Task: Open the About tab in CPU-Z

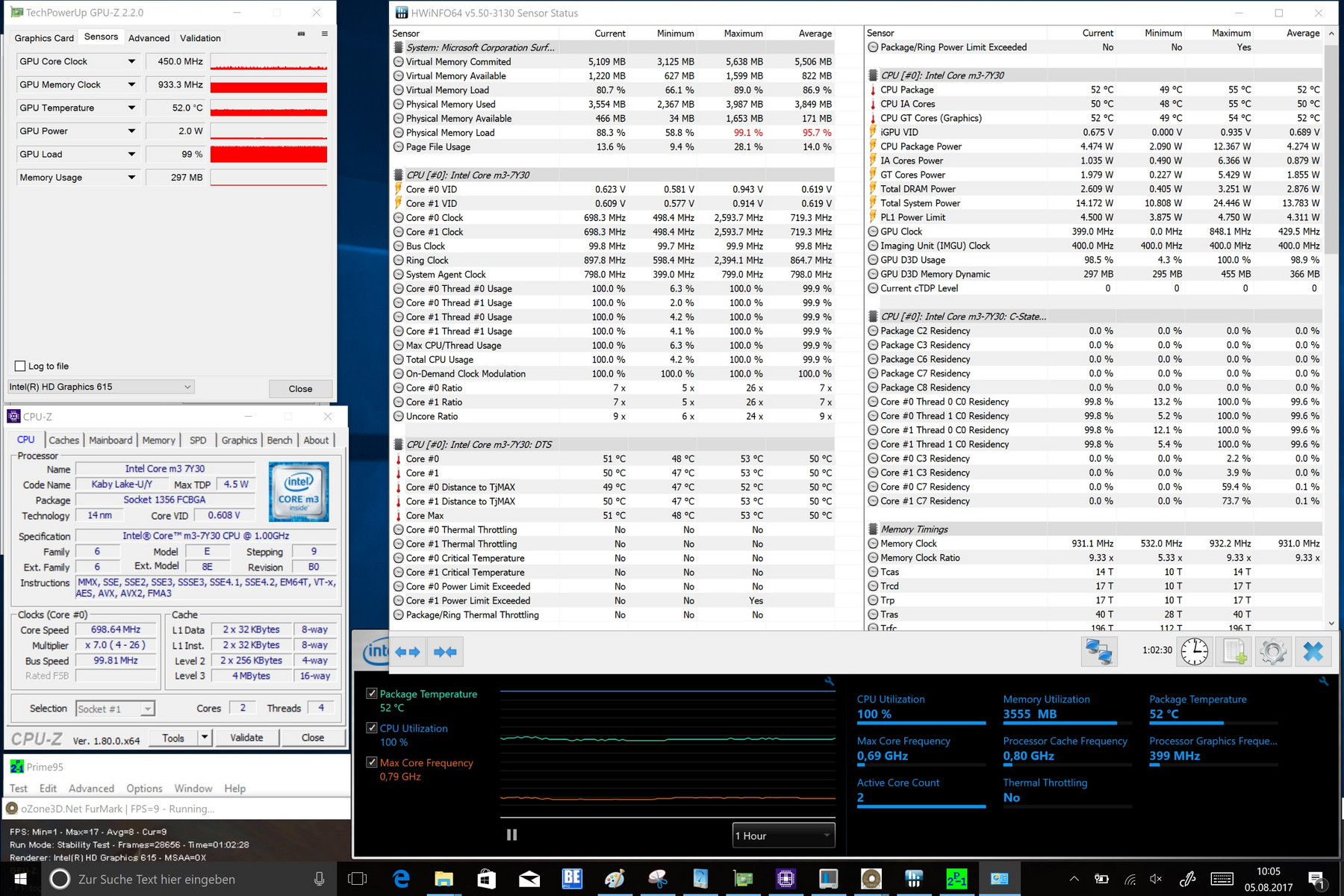Action: tap(316, 440)
